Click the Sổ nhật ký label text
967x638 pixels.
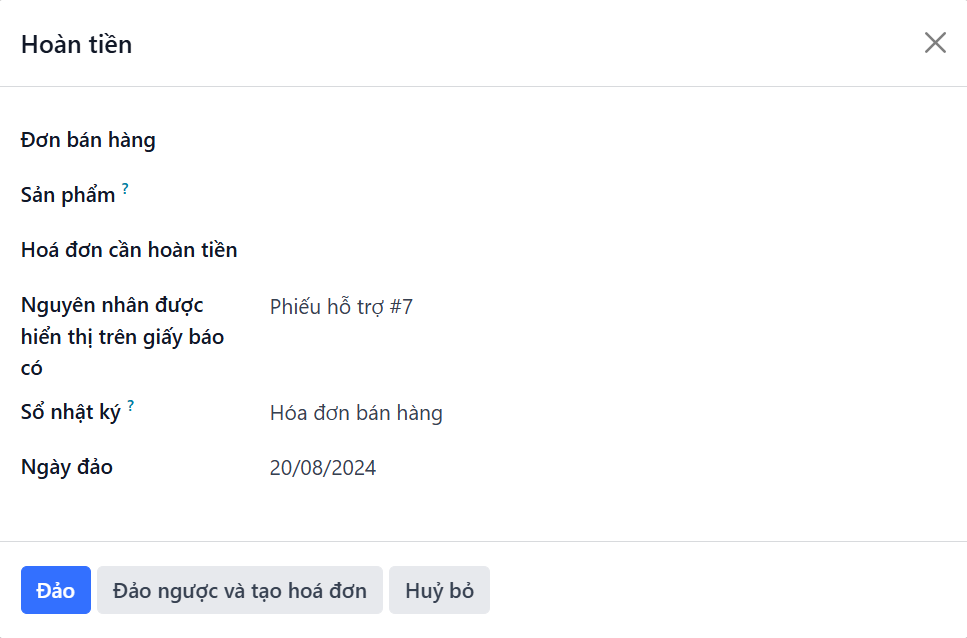coord(70,412)
